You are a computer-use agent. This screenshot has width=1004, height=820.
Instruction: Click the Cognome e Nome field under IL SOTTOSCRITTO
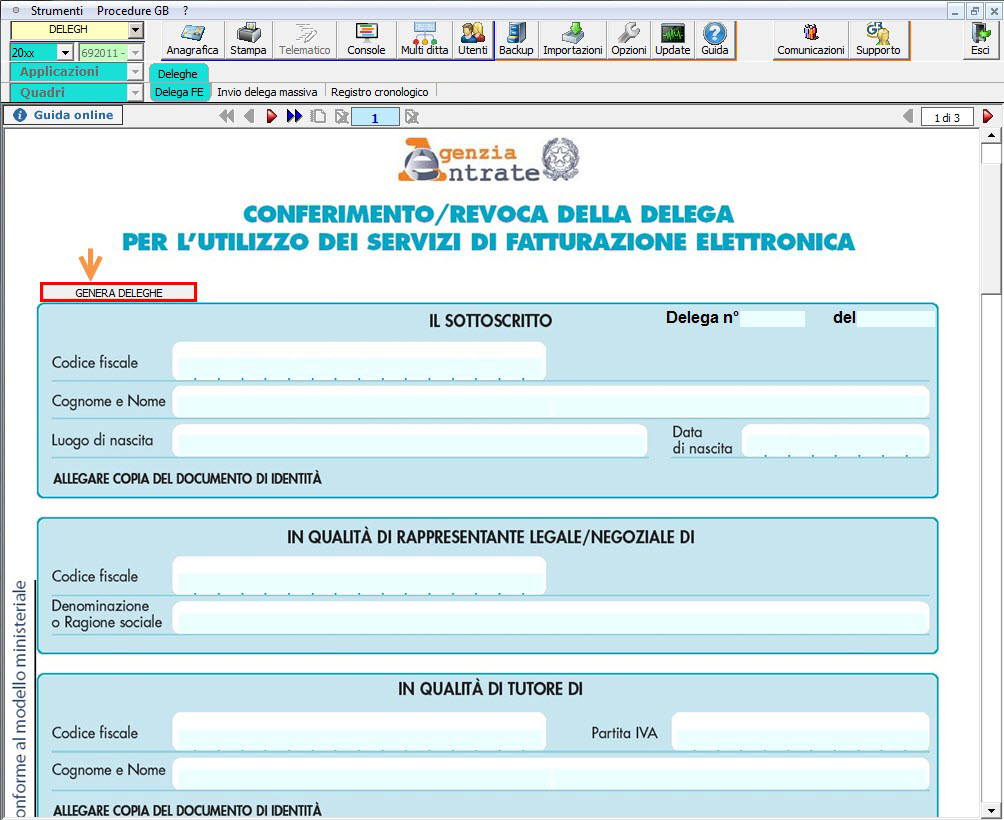point(551,401)
